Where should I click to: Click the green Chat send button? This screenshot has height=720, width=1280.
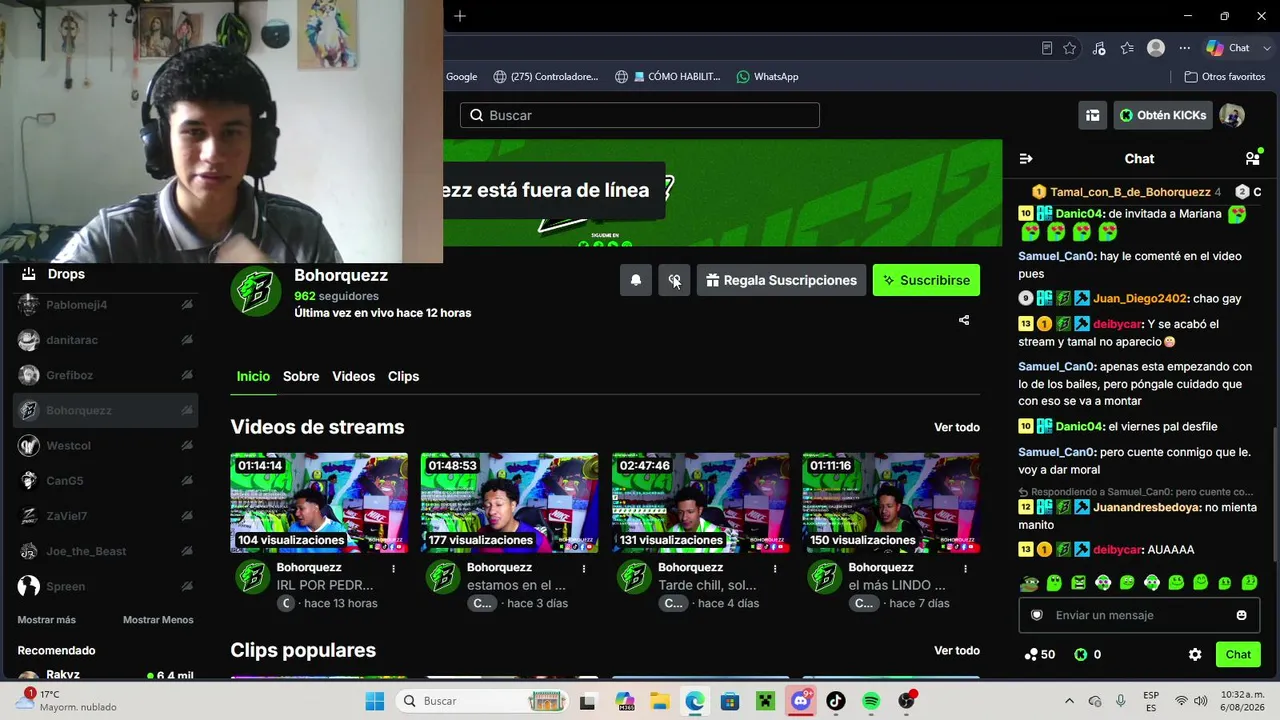tap(1238, 655)
